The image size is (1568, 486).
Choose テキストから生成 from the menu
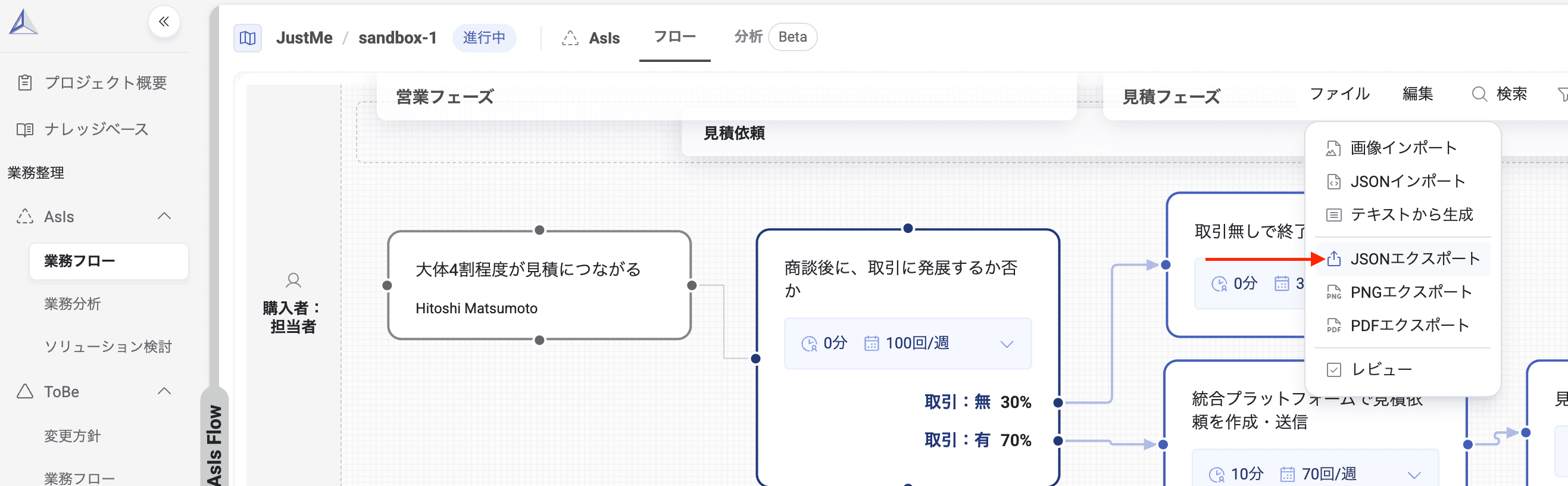click(x=1403, y=214)
